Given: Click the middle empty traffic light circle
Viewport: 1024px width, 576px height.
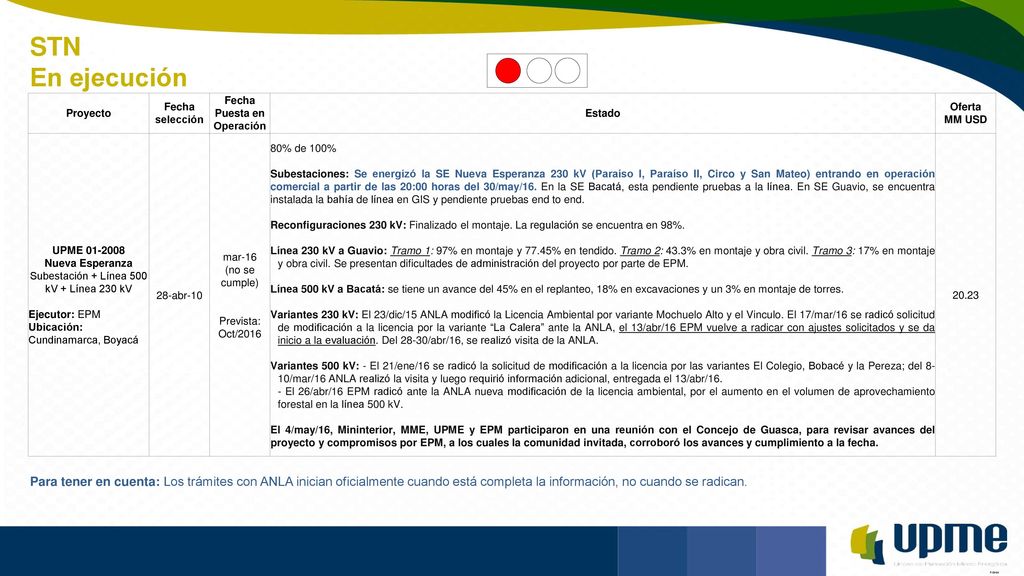Looking at the screenshot, I should point(539,71).
